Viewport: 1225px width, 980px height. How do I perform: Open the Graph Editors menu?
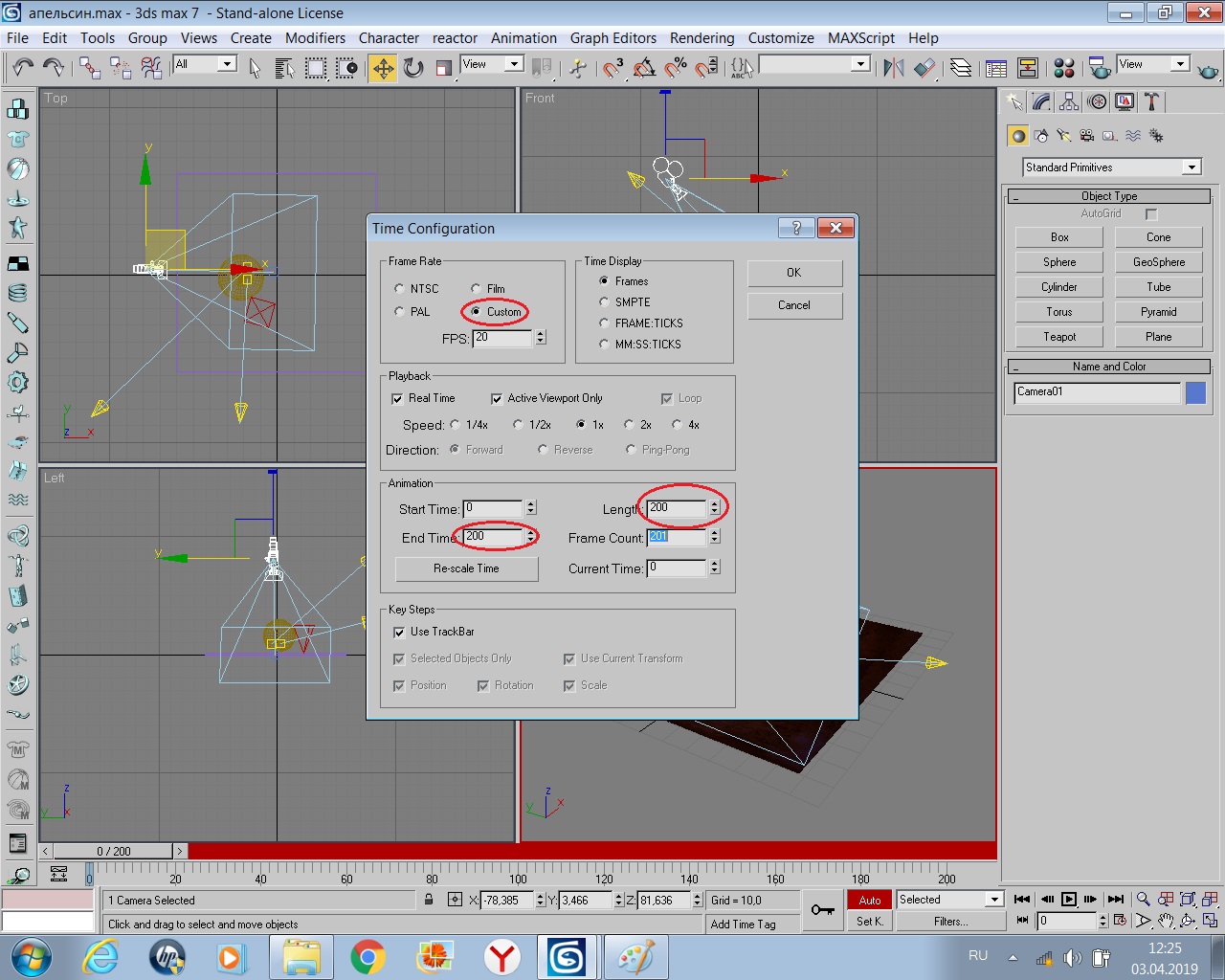613,38
